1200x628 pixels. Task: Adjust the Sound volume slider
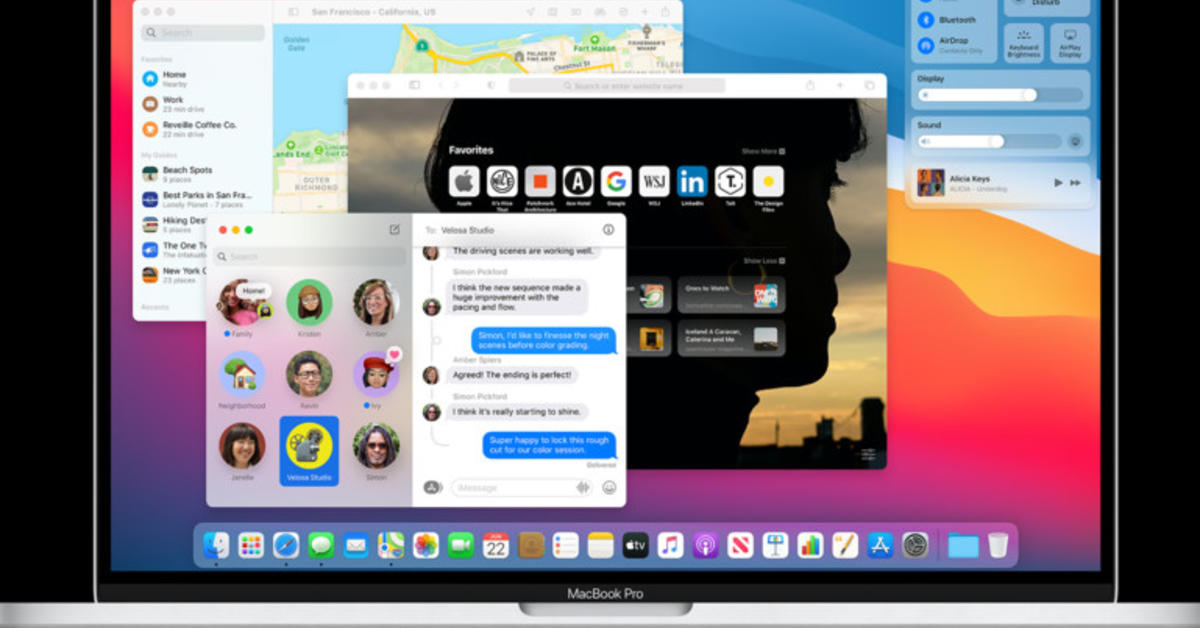pos(988,142)
